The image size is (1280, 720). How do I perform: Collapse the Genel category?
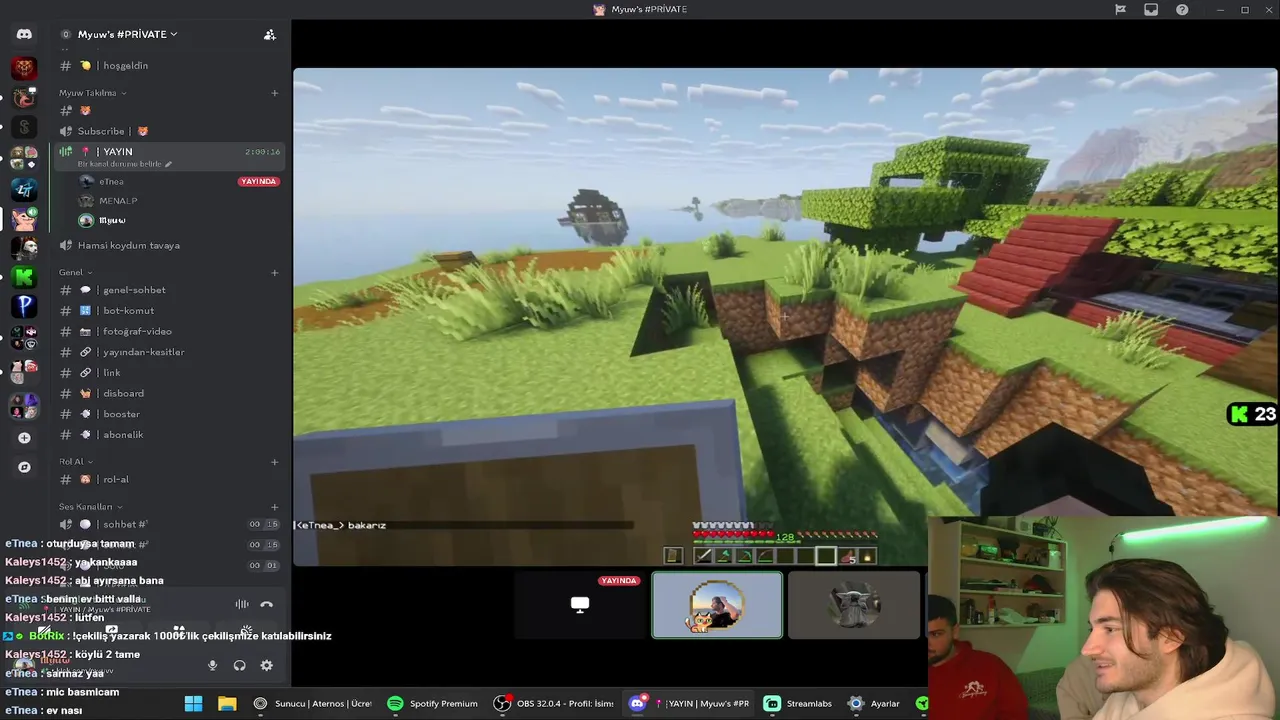pos(75,272)
